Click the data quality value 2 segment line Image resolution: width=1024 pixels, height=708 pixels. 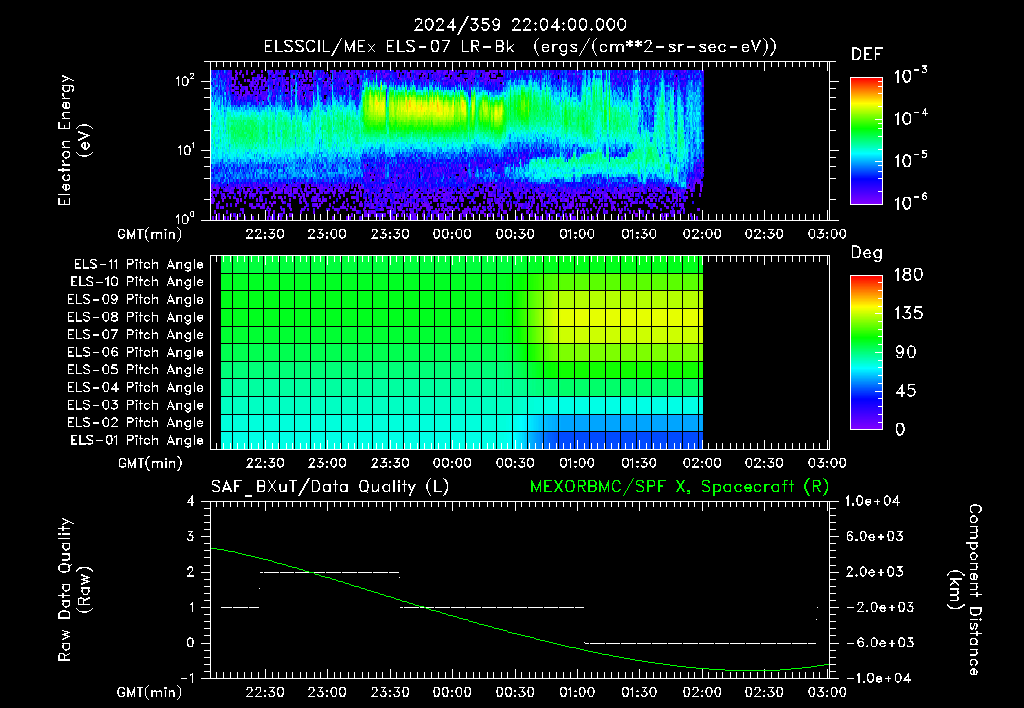coord(330,572)
